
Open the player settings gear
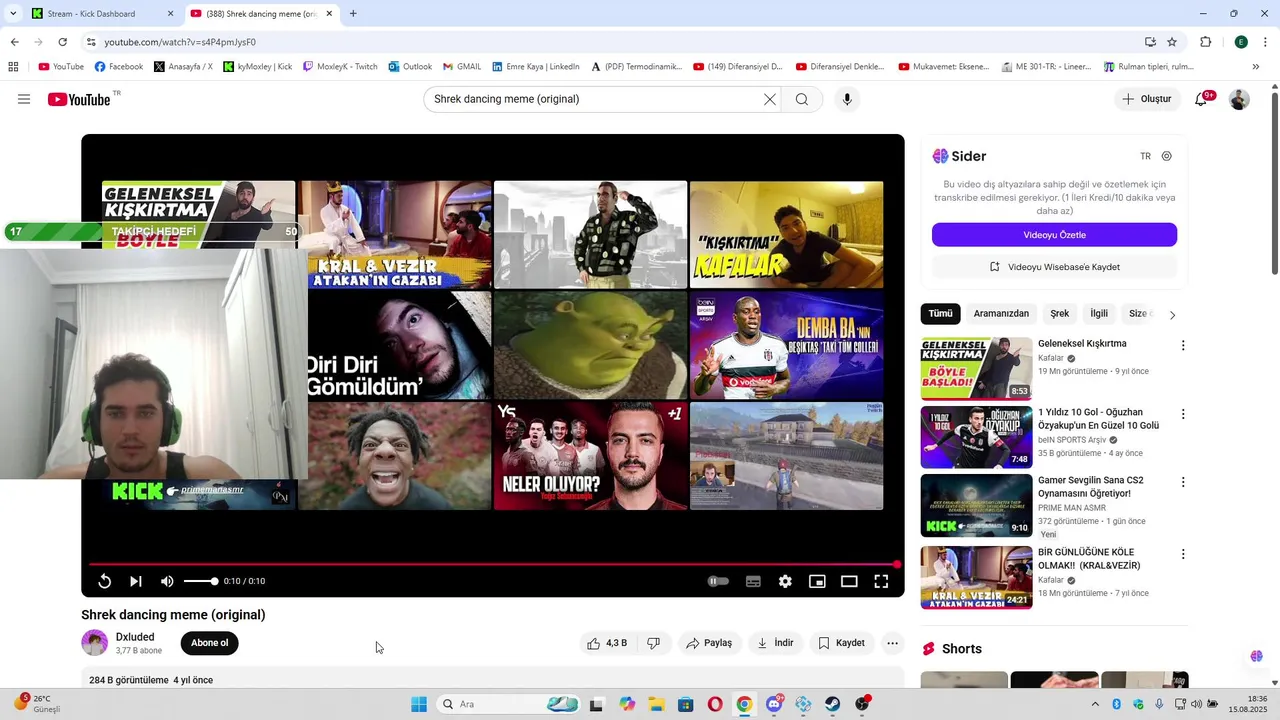785,581
